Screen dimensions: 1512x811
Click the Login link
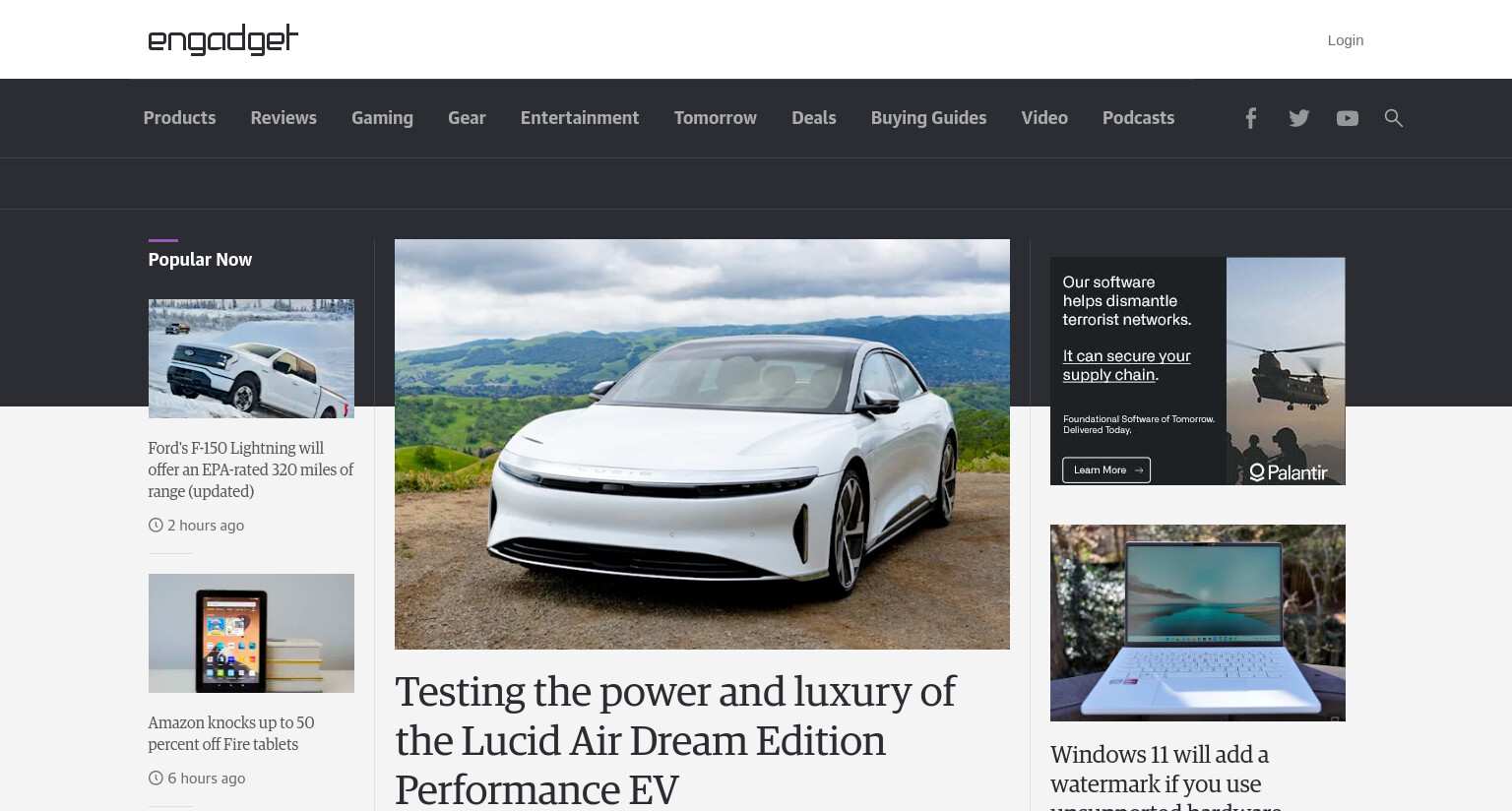pos(1346,40)
